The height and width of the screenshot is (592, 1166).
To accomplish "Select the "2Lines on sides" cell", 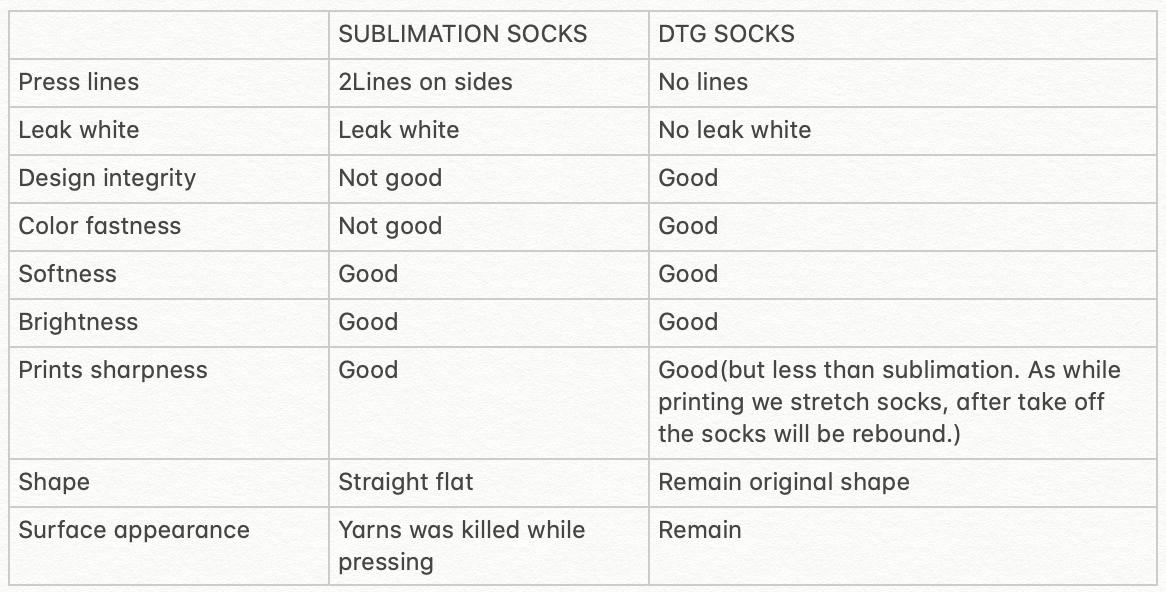I will [x=425, y=82].
